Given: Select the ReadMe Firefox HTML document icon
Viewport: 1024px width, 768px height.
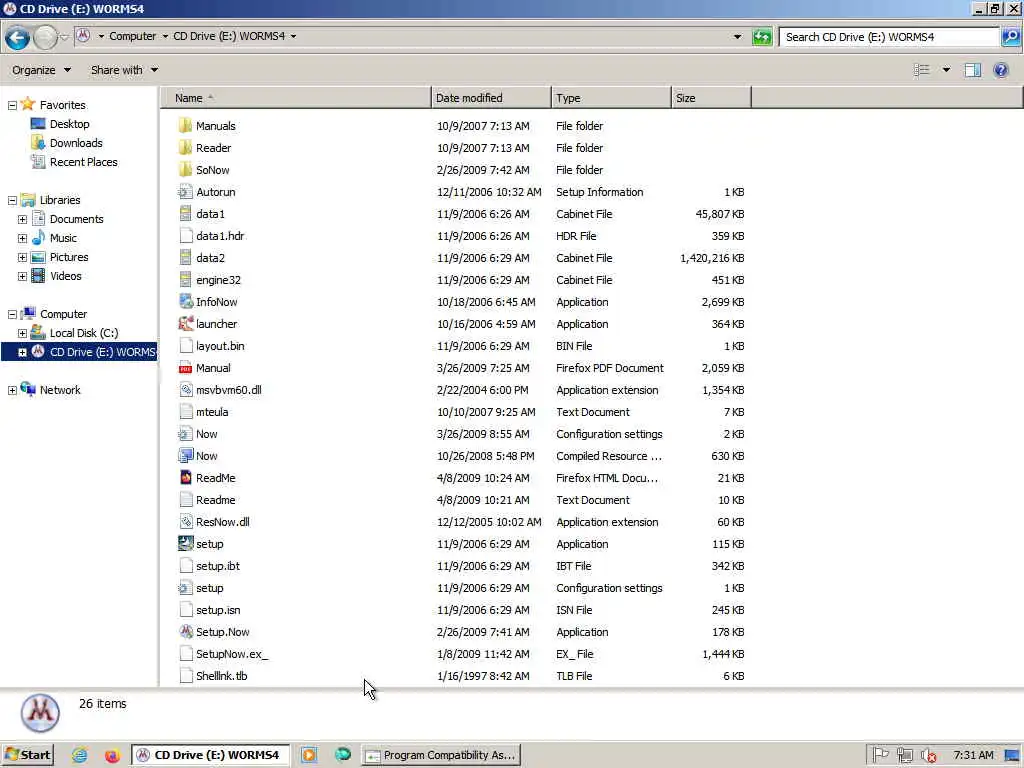Looking at the screenshot, I should coord(185,477).
